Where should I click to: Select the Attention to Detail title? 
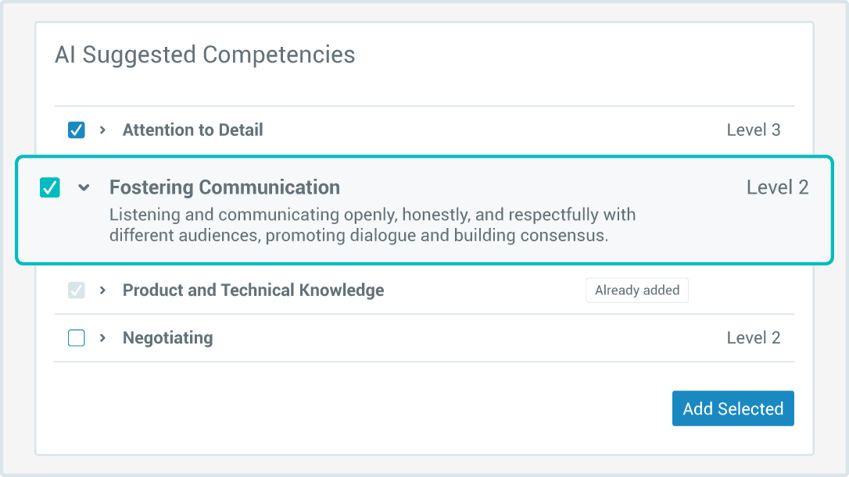pos(193,130)
